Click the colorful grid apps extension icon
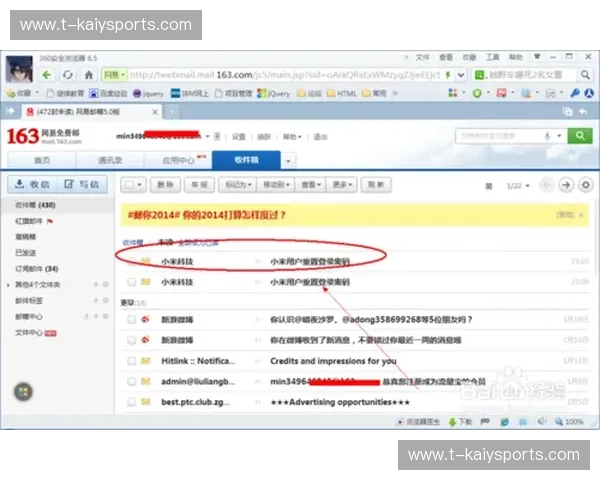 [453, 93]
